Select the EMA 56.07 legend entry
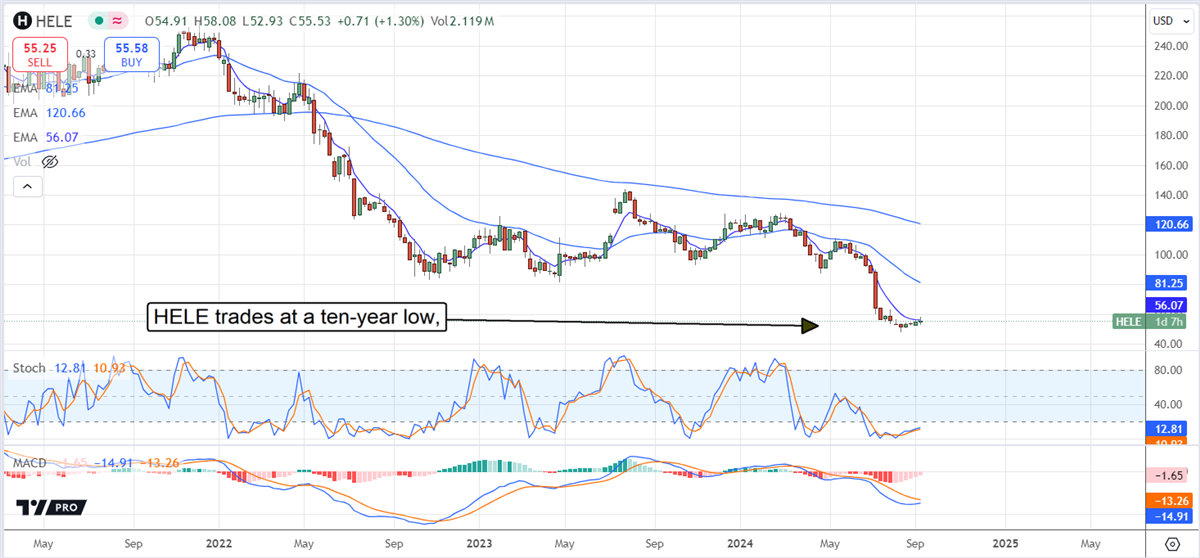Viewport: 1200px width, 558px height. (x=48, y=137)
